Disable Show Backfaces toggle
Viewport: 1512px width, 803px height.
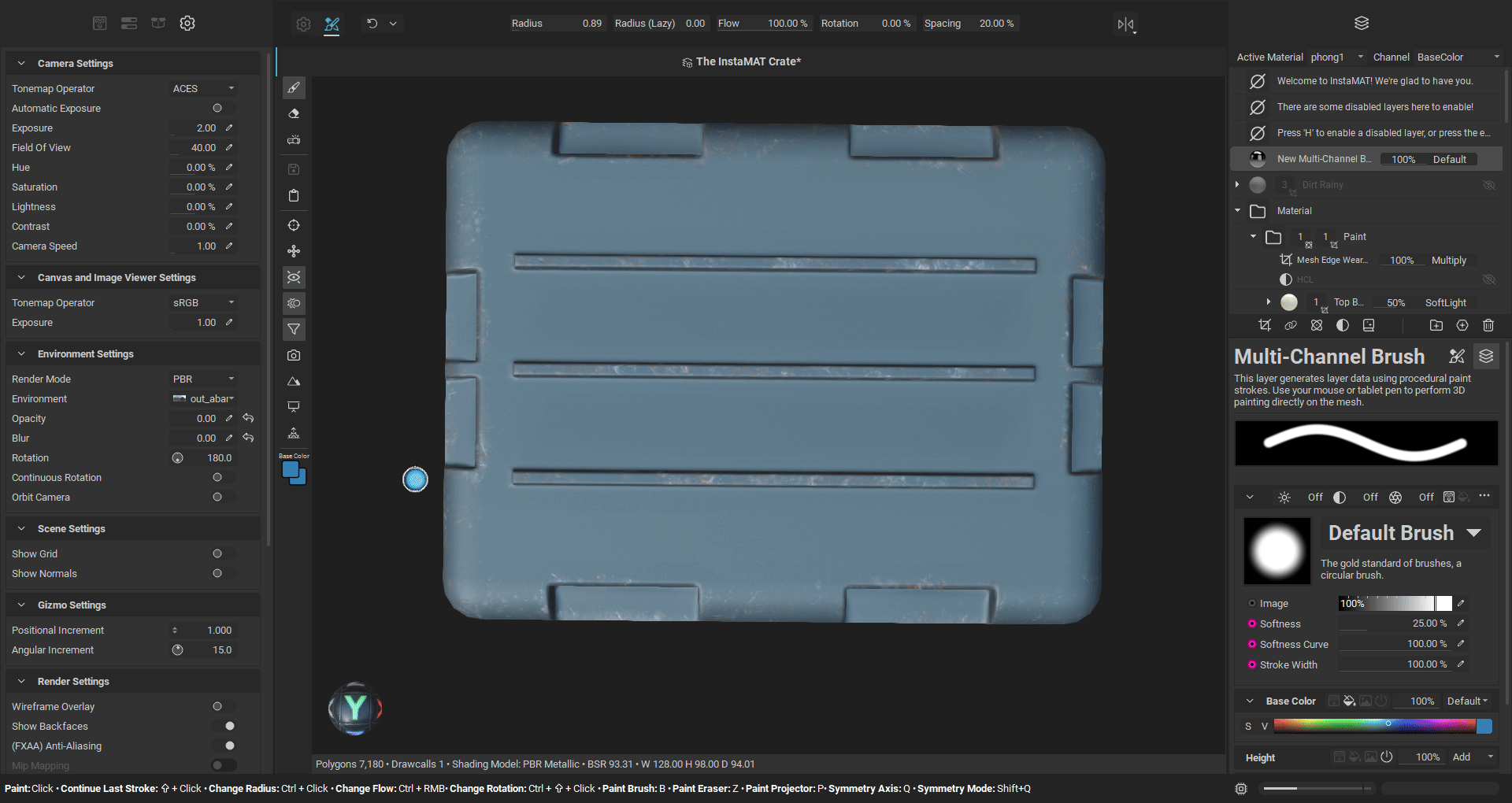(x=224, y=726)
